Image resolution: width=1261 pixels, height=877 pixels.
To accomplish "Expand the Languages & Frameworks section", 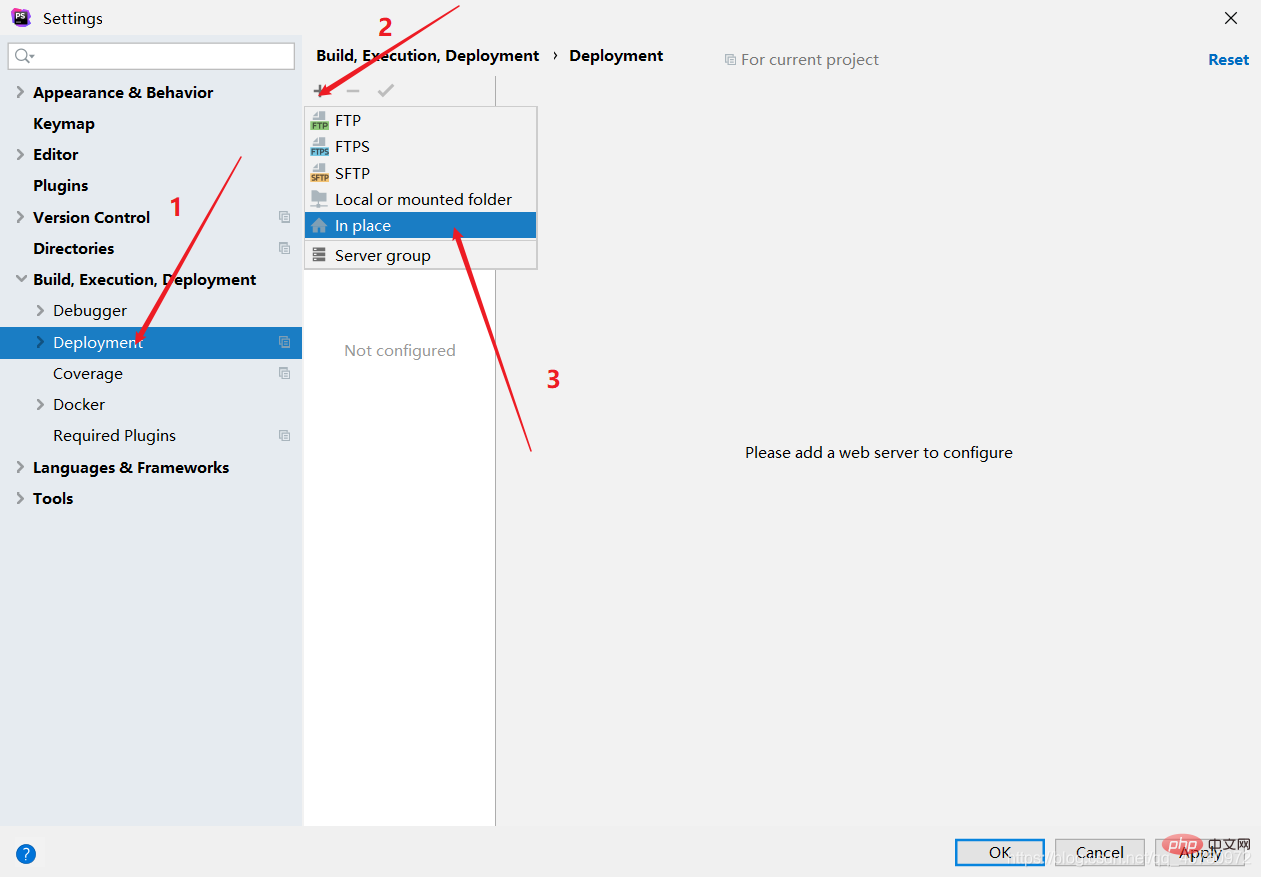I will click(x=20, y=467).
